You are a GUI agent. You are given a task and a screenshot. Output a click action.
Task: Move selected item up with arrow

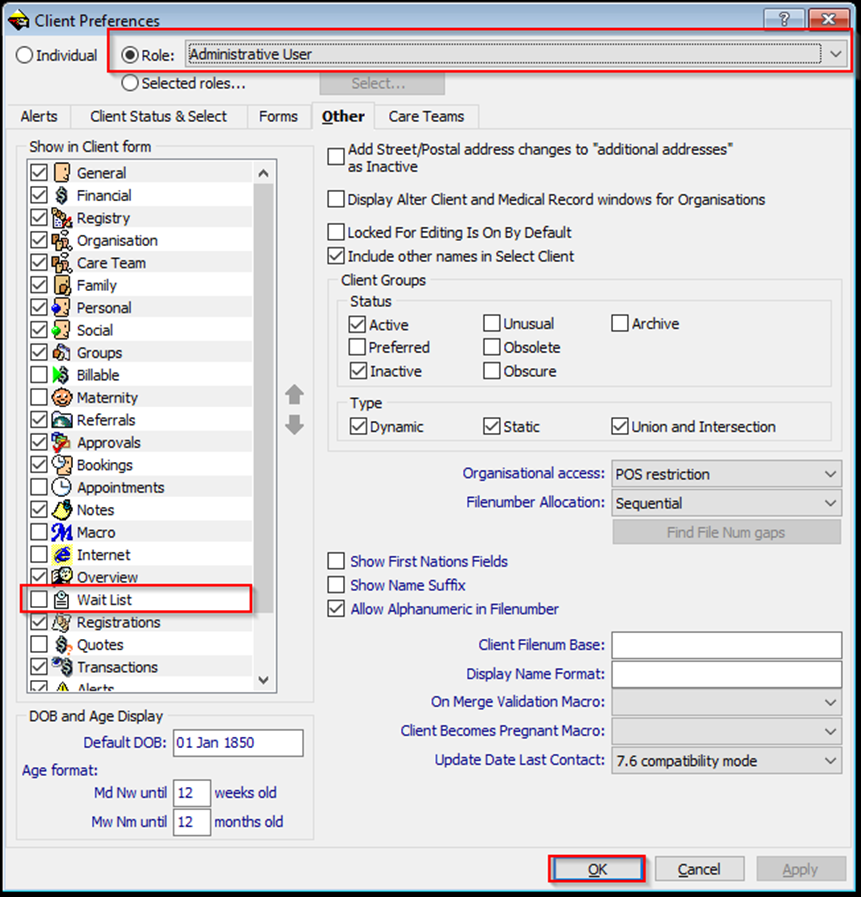[294, 394]
